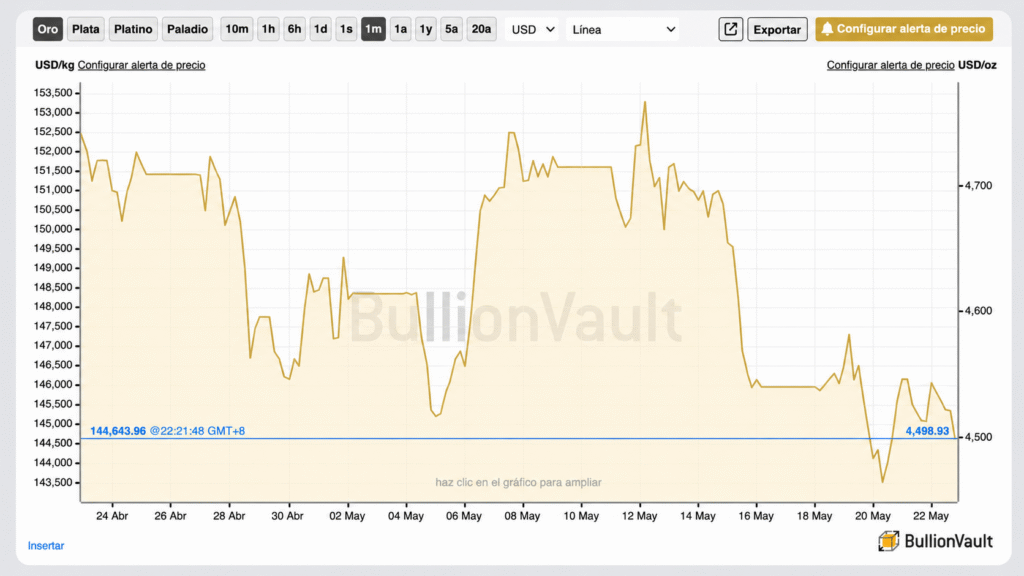Set the chart range to 1s
The image size is (1024, 576).
pyautogui.click(x=346, y=29)
